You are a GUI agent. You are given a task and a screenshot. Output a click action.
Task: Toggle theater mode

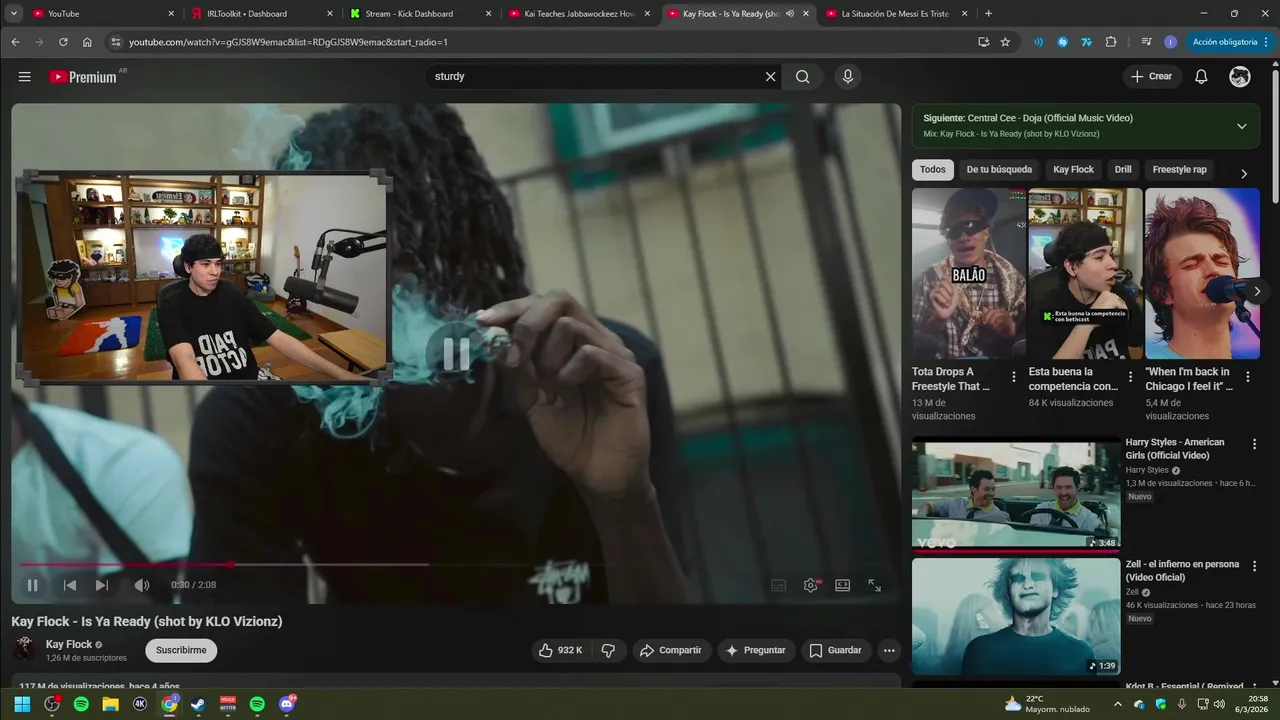click(843, 585)
